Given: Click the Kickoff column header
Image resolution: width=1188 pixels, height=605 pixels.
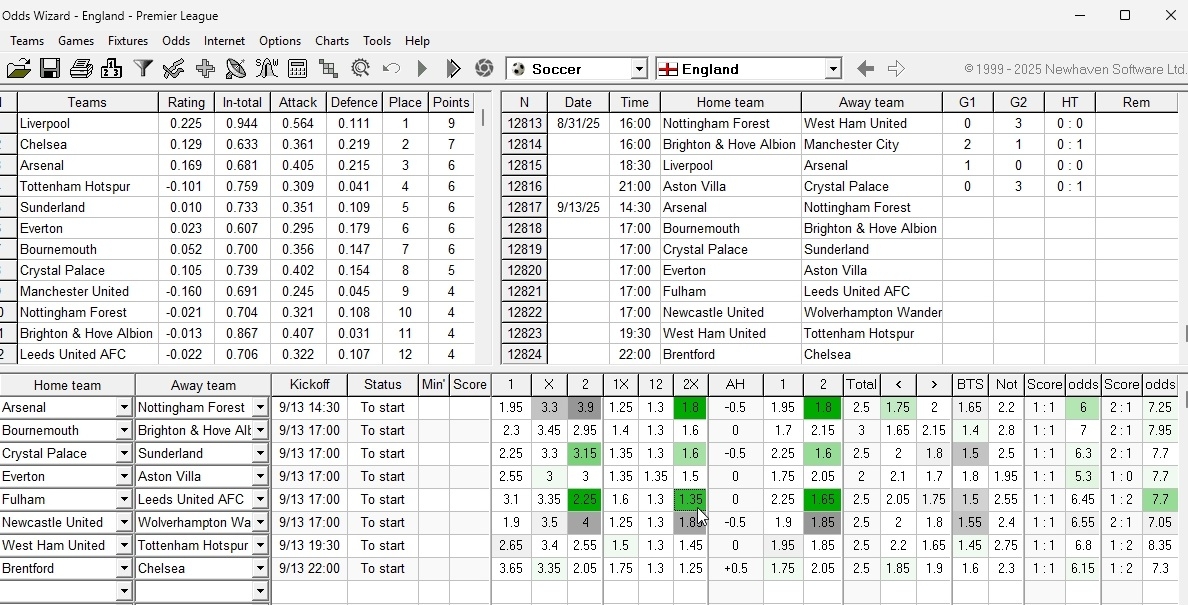Looking at the screenshot, I should pos(309,385).
